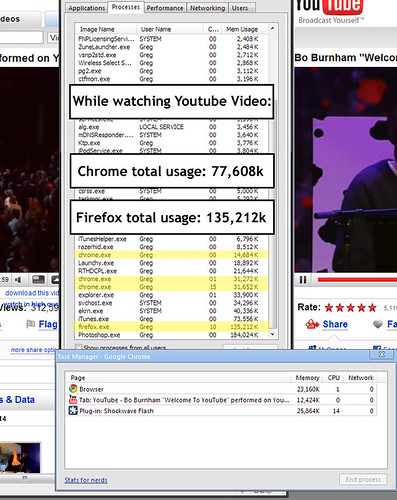Click 'more share opti' link

tap(33, 350)
